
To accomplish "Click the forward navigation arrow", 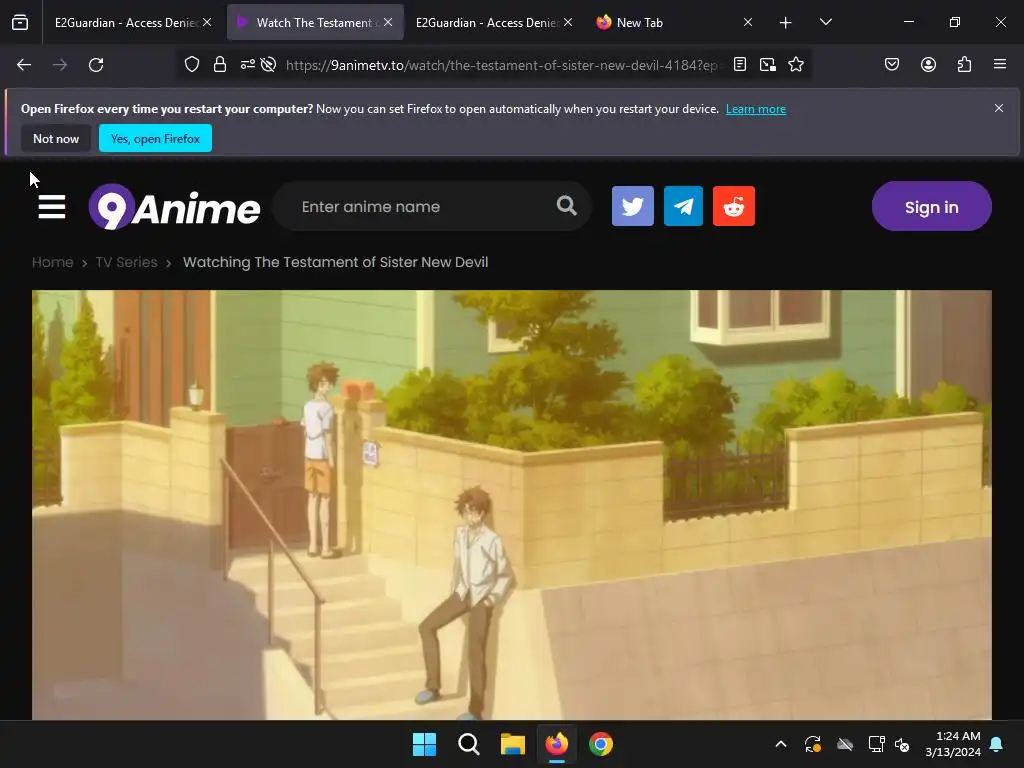I will pos(60,65).
